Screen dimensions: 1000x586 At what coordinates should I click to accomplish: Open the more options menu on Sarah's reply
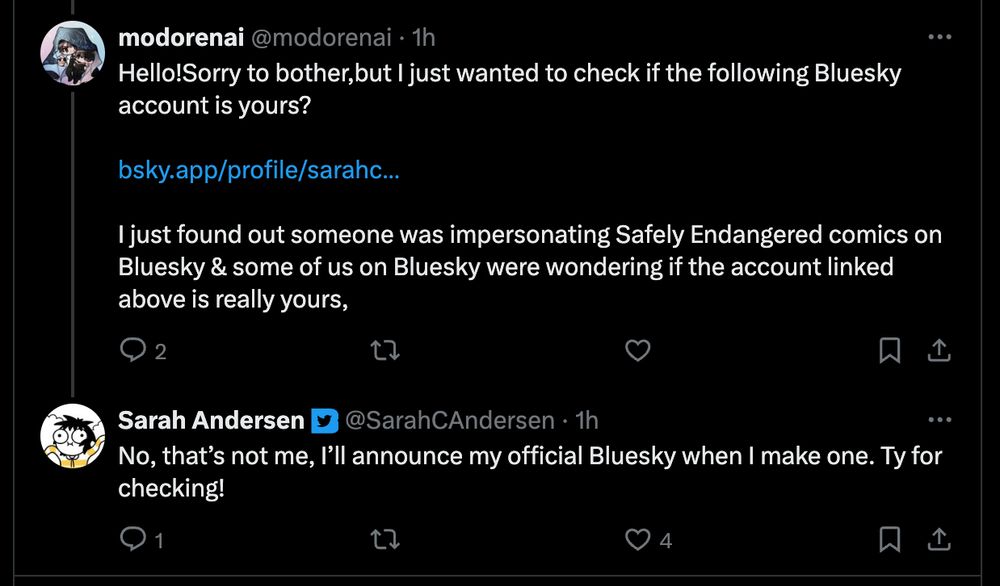[x=940, y=420]
